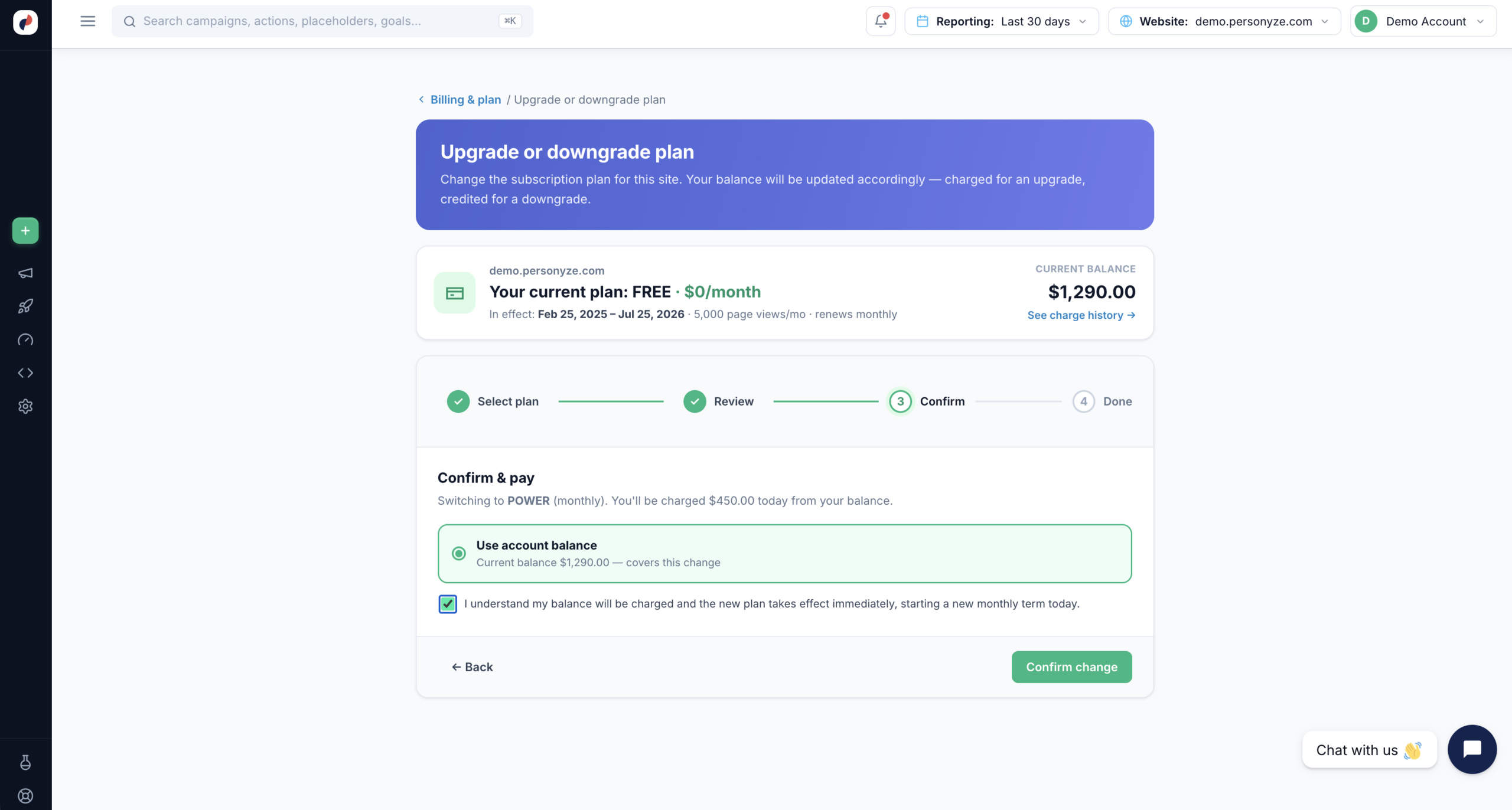The height and width of the screenshot is (810, 1512).
Task: Click the 'I understand my balance' label text
Action: [772, 604]
